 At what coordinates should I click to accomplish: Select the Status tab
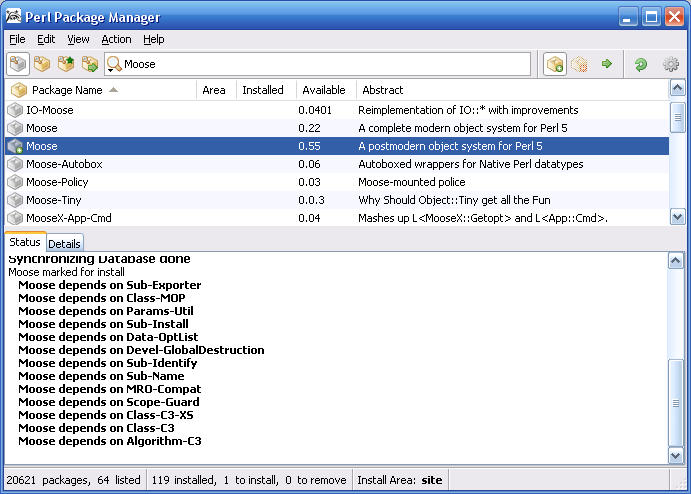[x=25, y=242]
